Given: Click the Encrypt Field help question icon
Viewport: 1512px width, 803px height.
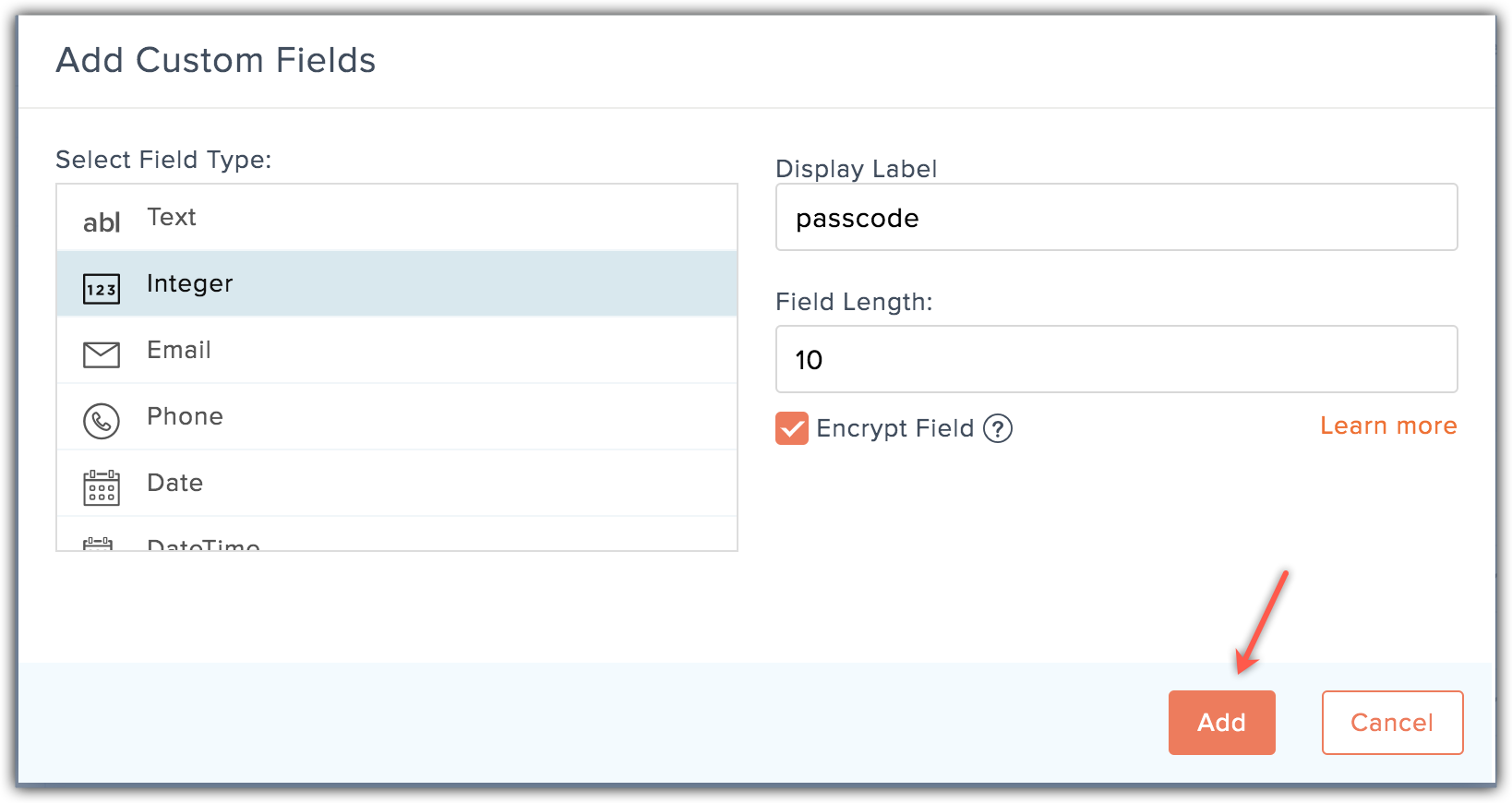Looking at the screenshot, I should coord(998,428).
